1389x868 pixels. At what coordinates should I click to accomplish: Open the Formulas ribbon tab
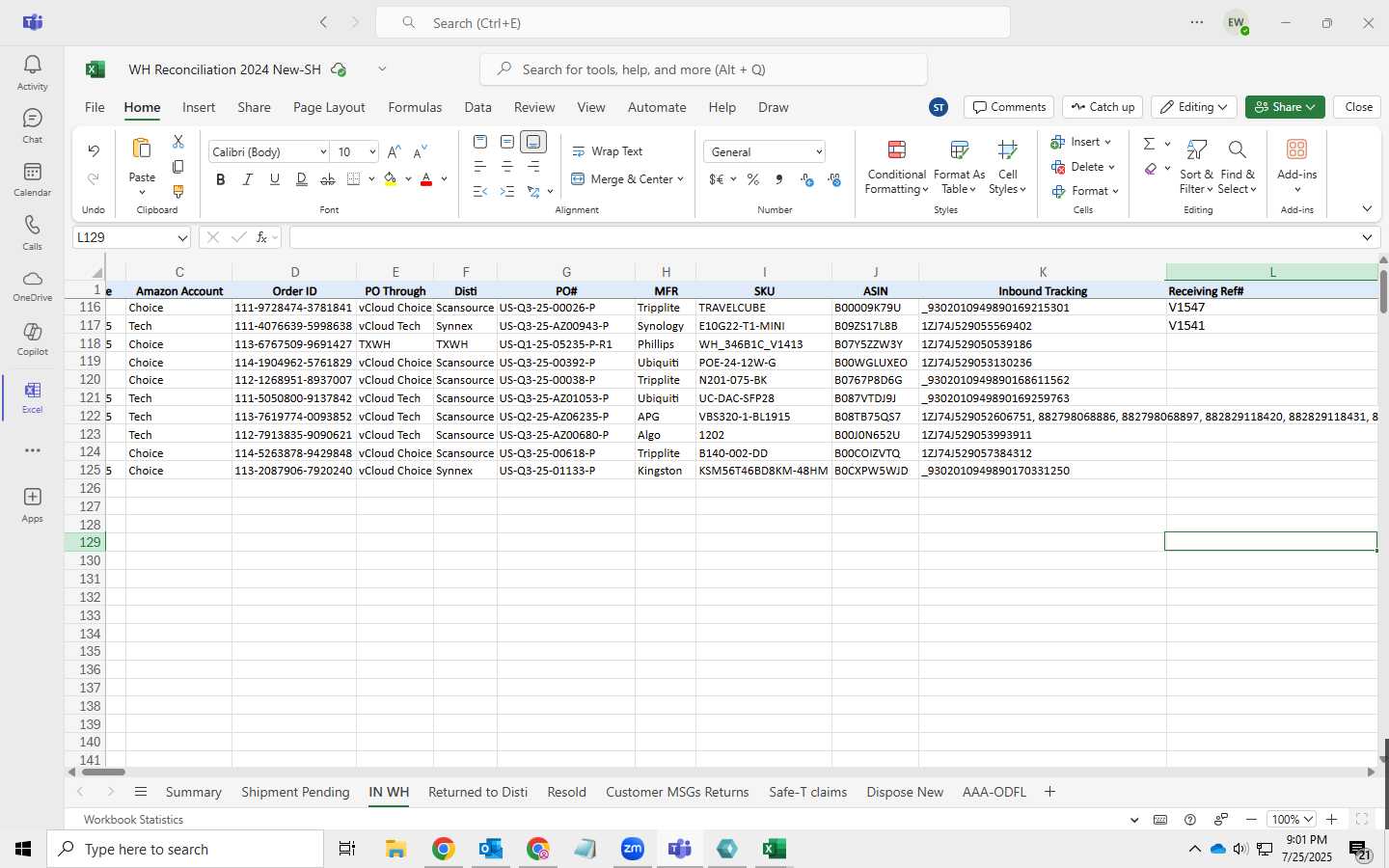[415, 107]
